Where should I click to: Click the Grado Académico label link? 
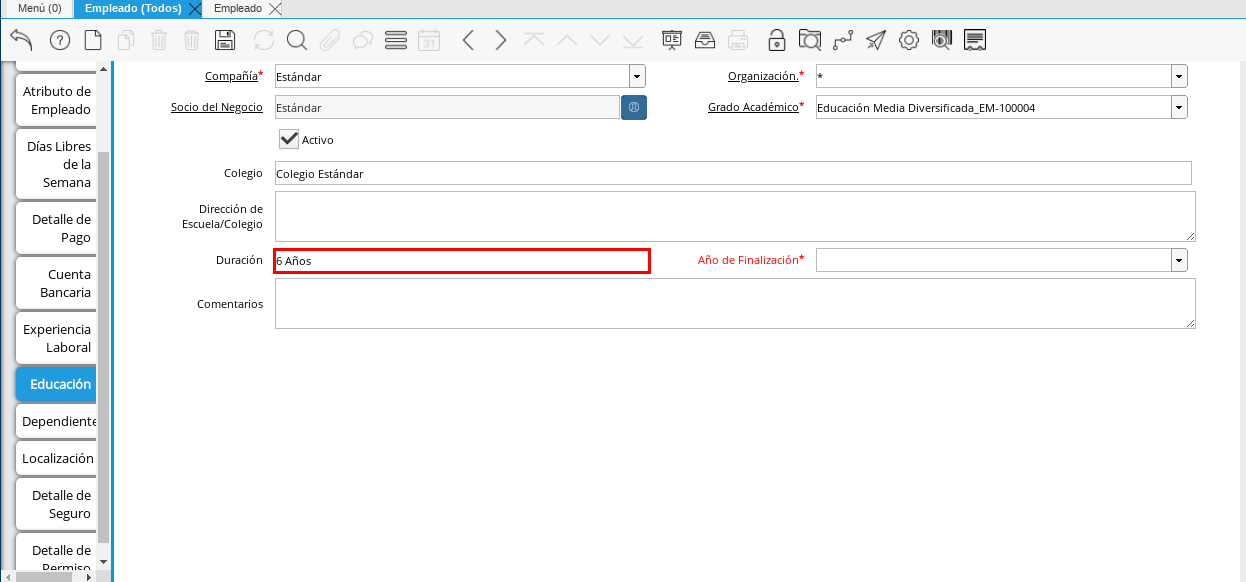tap(753, 107)
